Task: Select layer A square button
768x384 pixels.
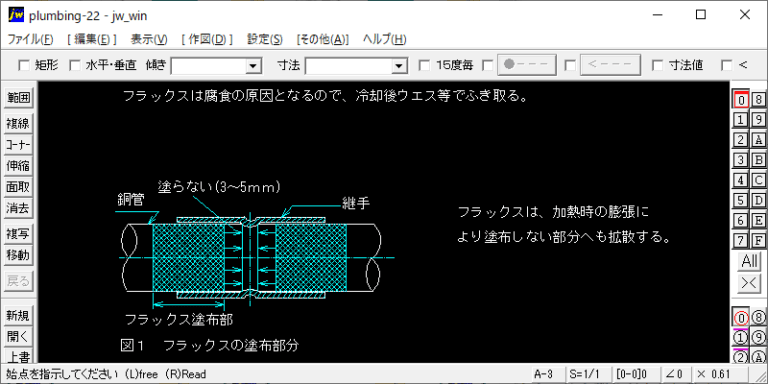Action: coord(758,140)
